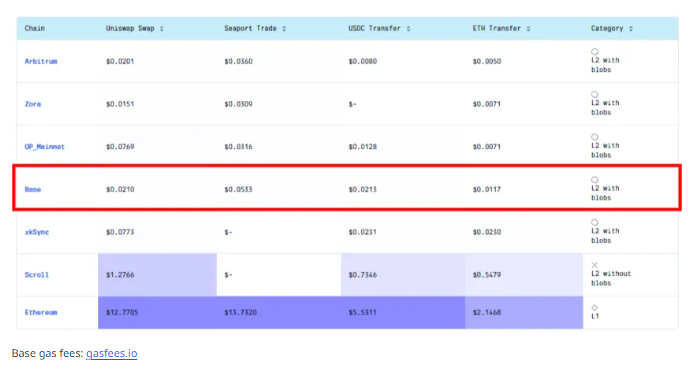Sort by Category column arrows
Screen dimensions: 692x367
(x=631, y=29)
